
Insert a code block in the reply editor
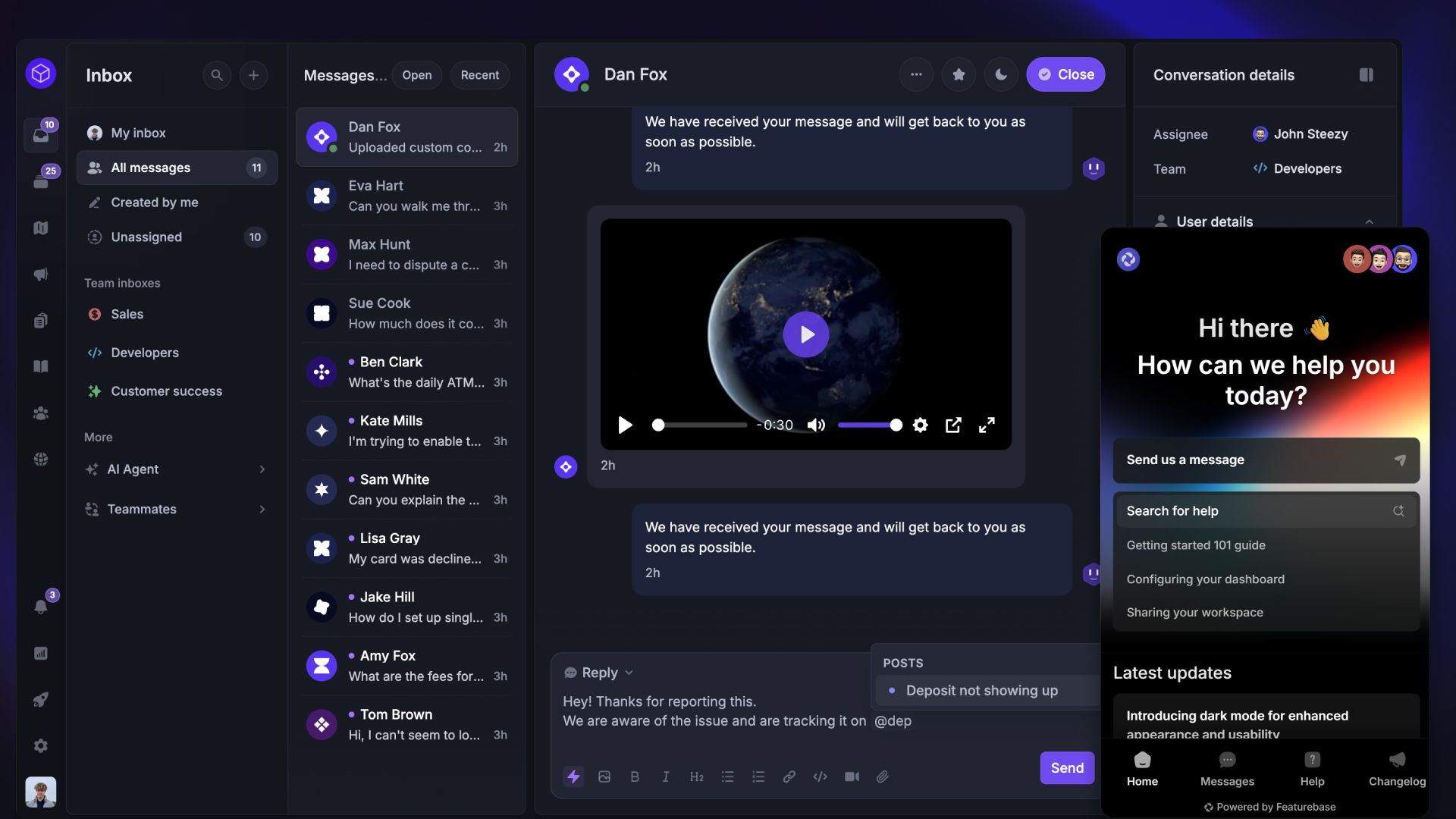click(x=820, y=777)
